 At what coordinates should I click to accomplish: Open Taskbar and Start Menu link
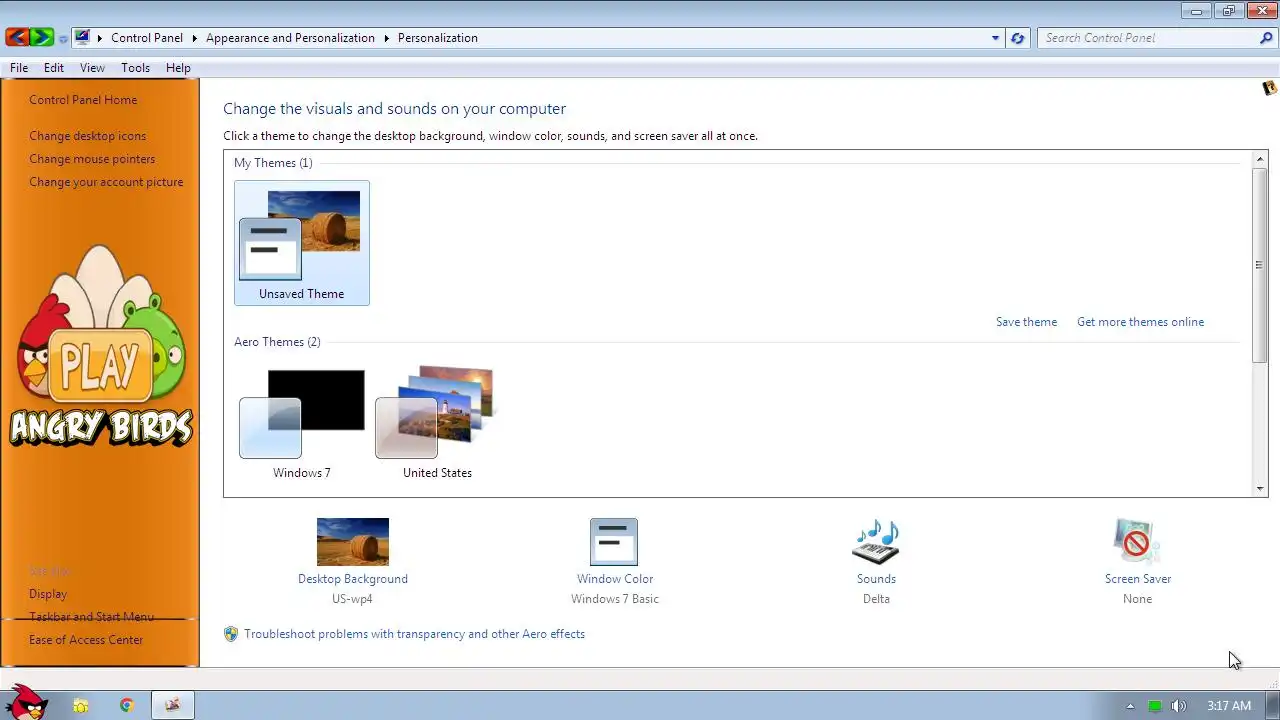click(91, 617)
